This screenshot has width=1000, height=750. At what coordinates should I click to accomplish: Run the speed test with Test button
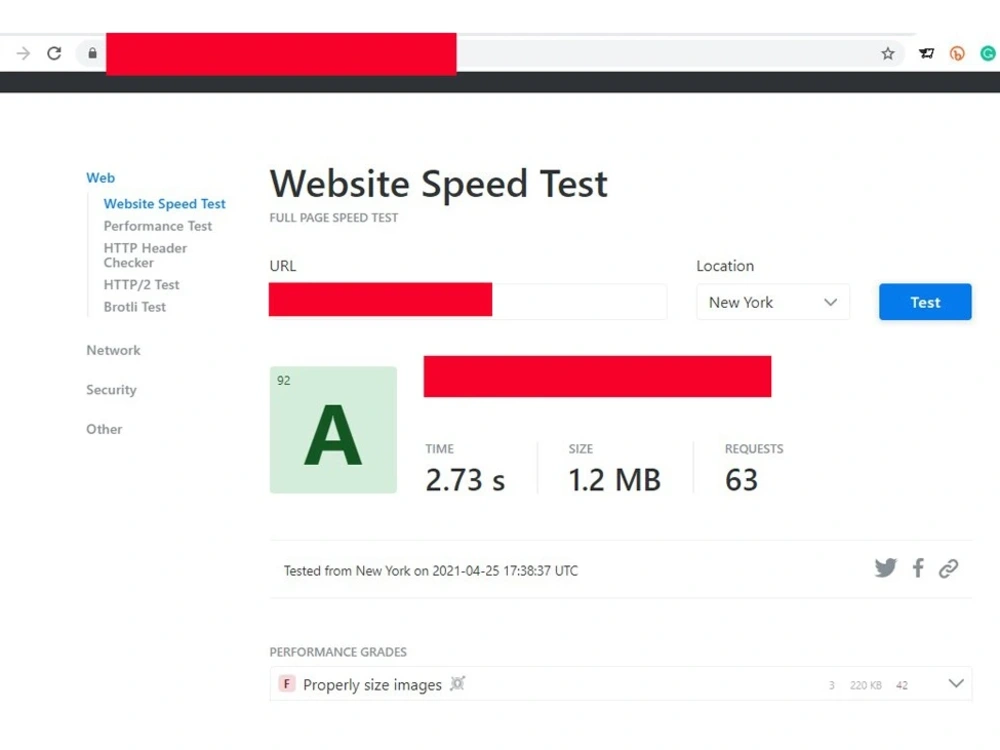coord(925,302)
